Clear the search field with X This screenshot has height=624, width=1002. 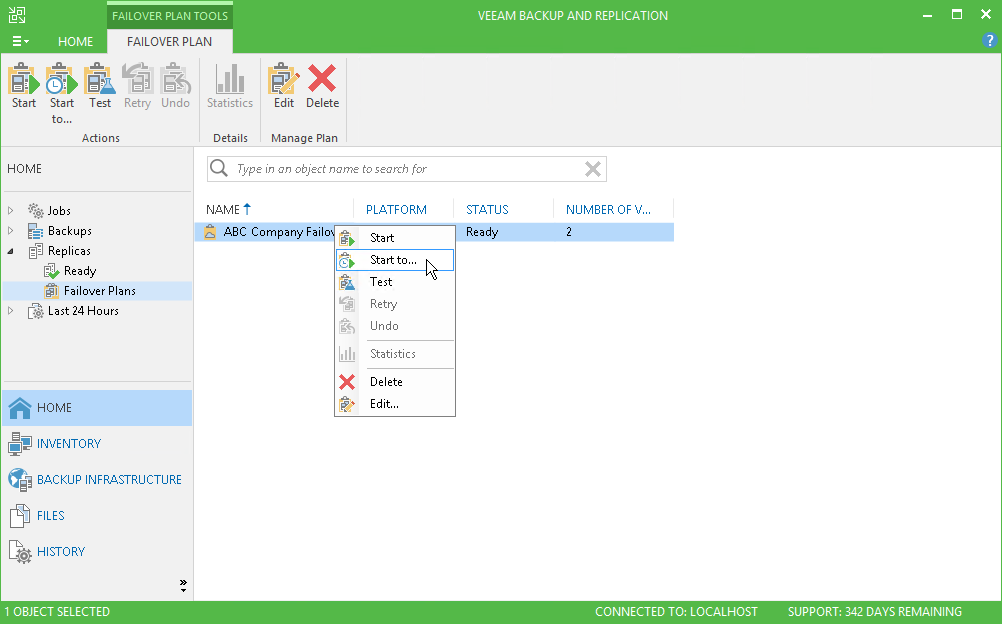point(592,169)
